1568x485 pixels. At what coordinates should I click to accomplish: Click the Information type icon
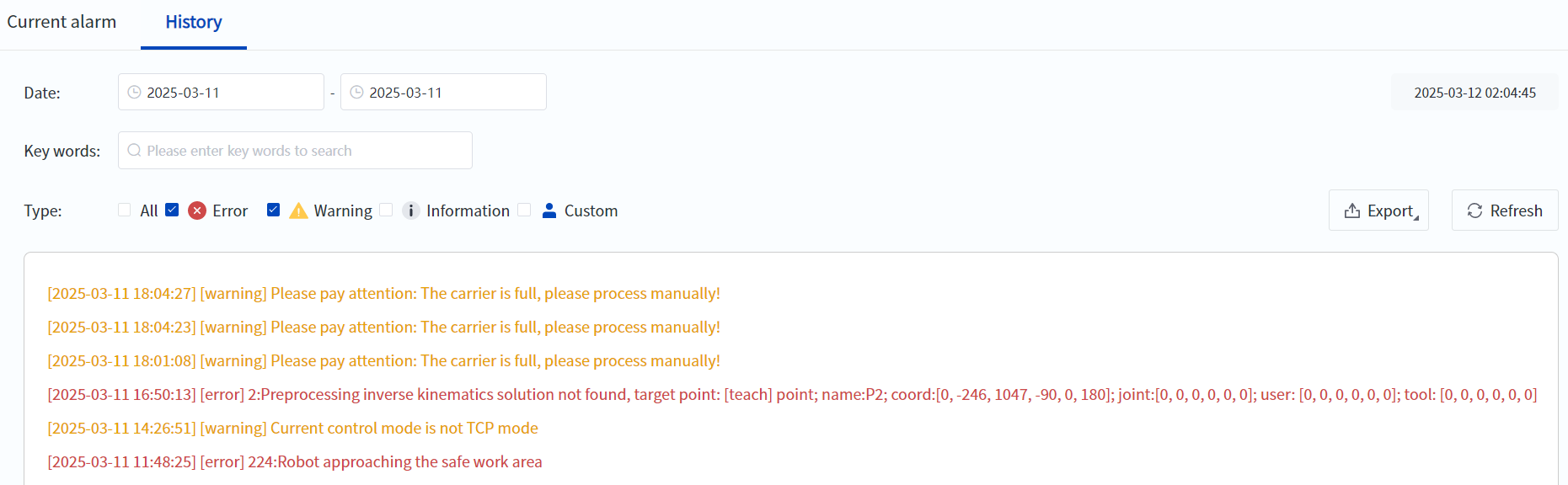[411, 211]
